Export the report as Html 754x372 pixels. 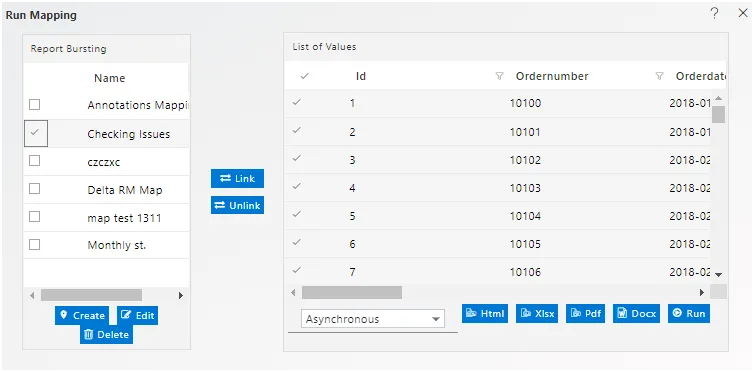(485, 313)
